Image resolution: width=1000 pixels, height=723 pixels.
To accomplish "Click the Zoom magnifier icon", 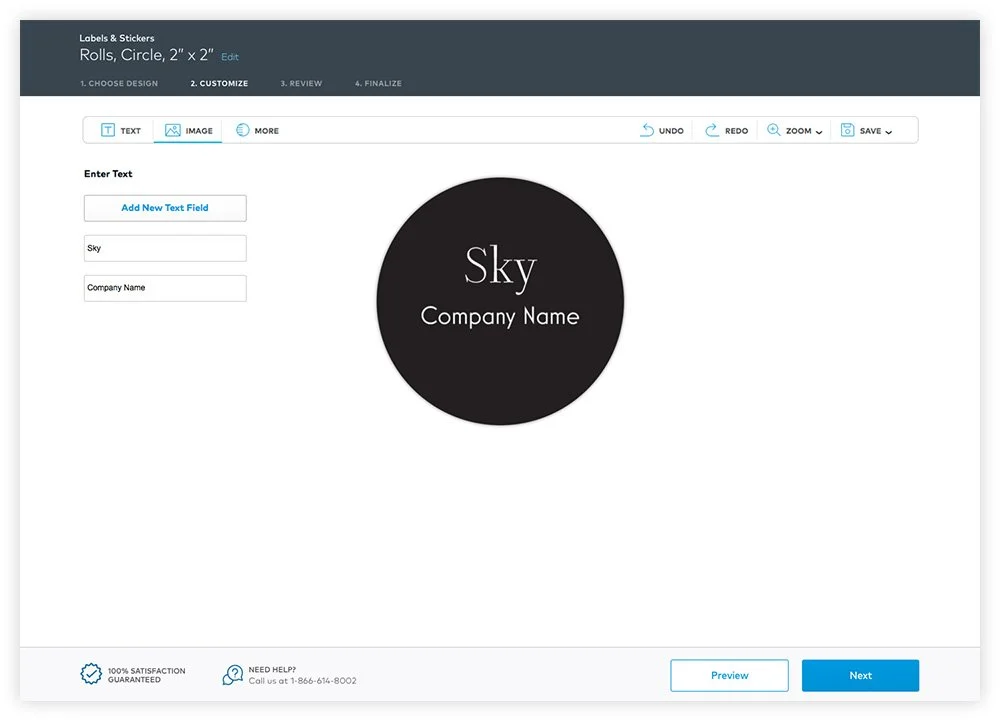I will pyautogui.click(x=774, y=130).
